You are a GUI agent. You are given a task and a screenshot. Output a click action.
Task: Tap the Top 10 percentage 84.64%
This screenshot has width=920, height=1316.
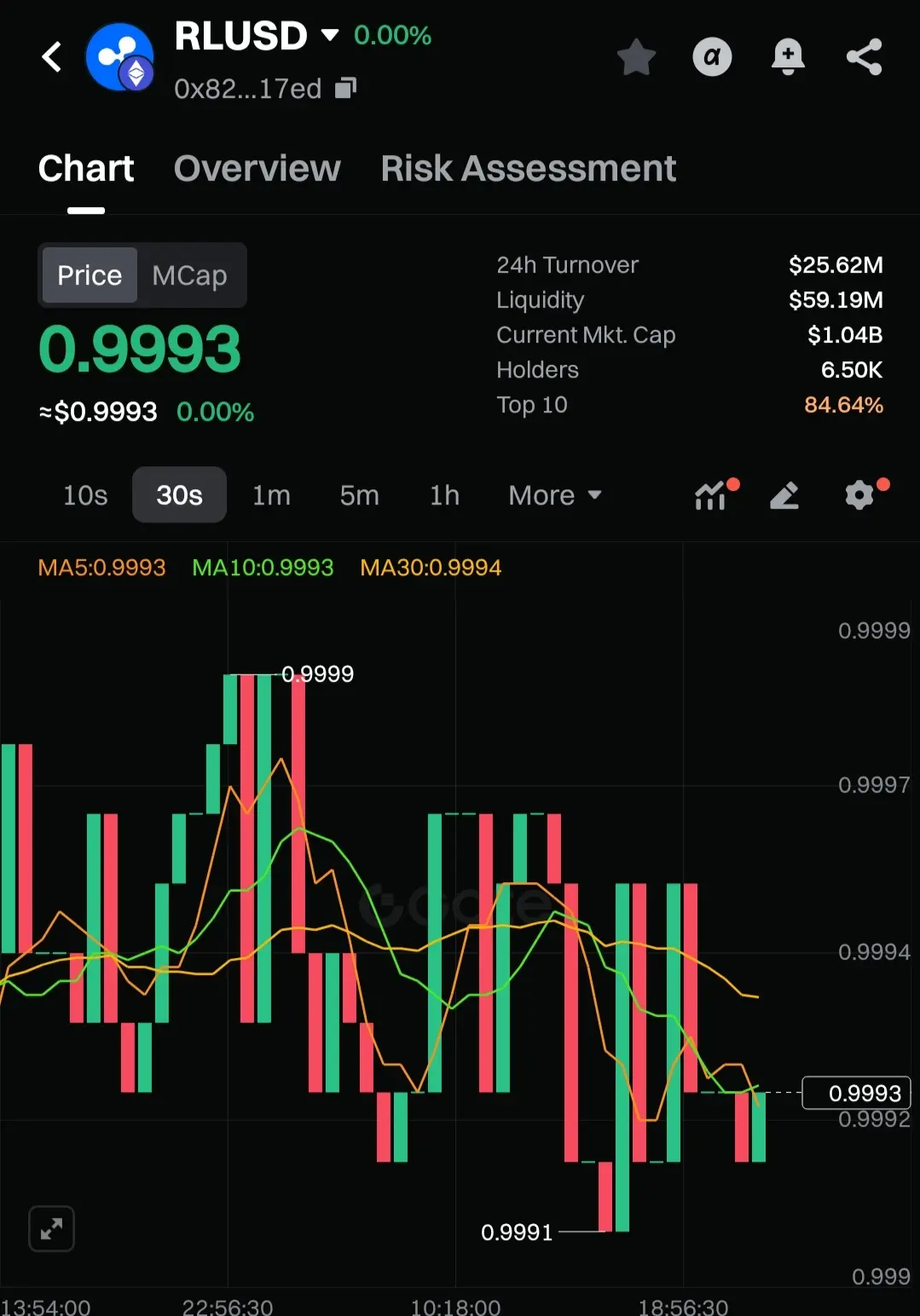click(x=843, y=405)
